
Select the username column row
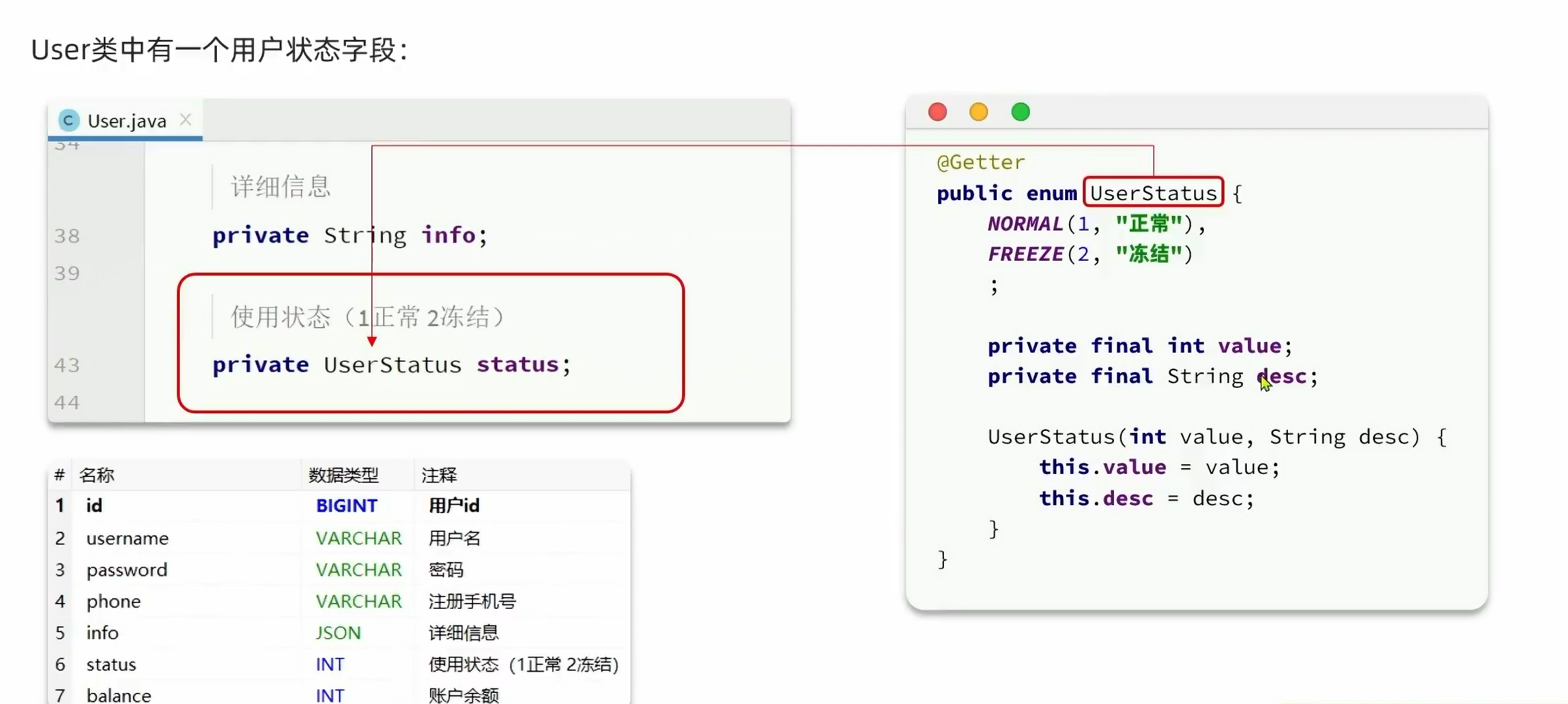(x=128, y=538)
